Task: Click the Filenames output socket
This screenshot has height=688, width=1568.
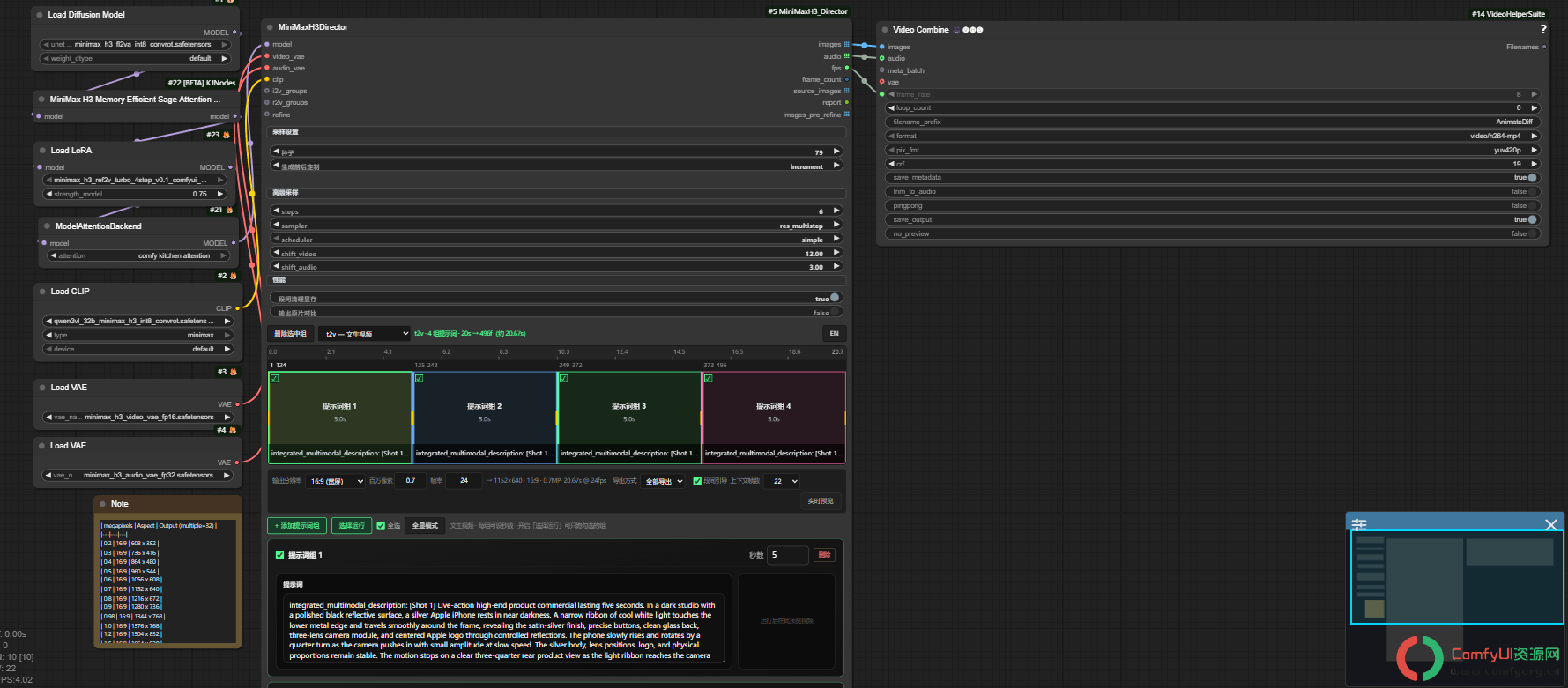Action: [1544, 47]
